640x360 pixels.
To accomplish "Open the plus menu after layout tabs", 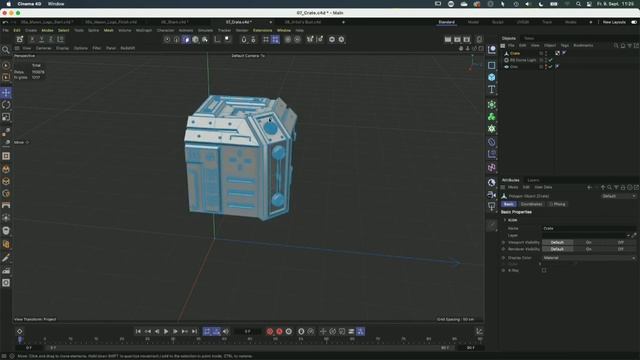I will click(x=591, y=22).
